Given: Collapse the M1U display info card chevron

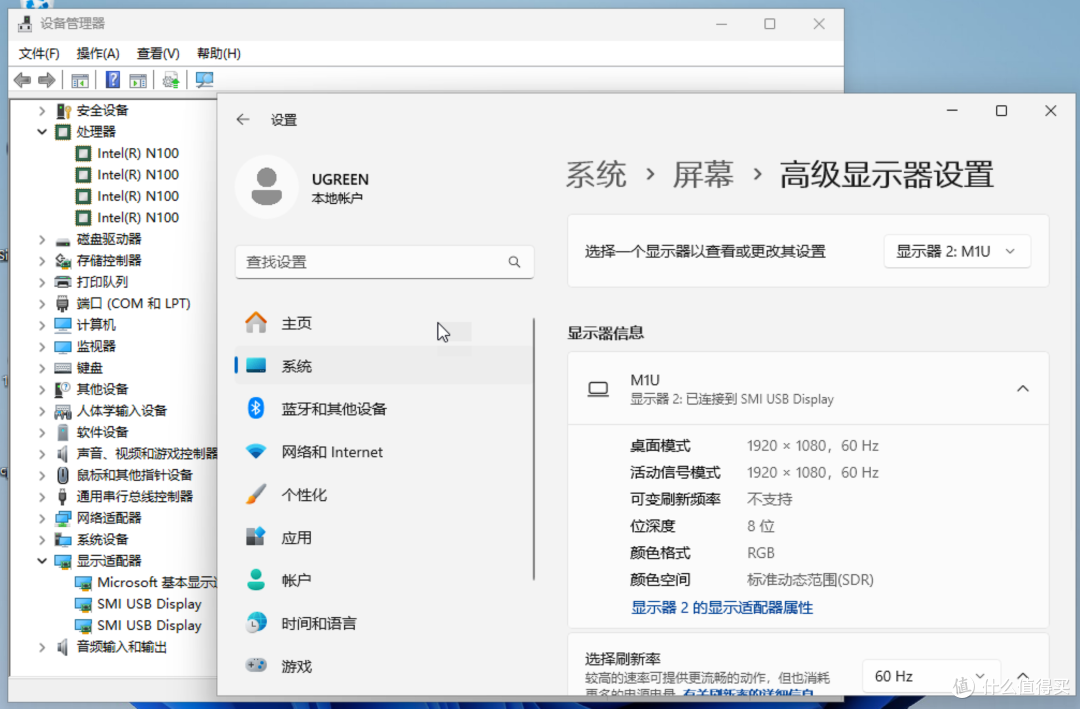Looking at the screenshot, I should (1023, 389).
